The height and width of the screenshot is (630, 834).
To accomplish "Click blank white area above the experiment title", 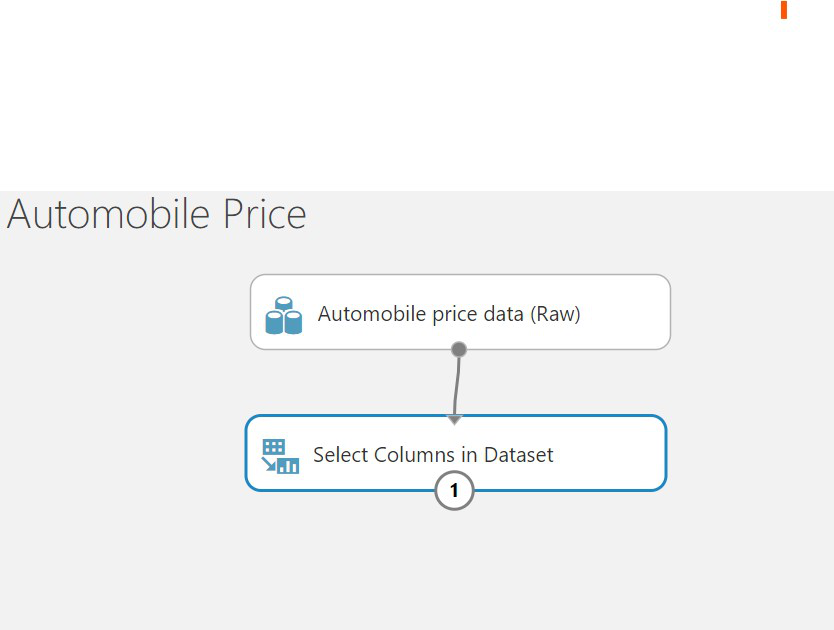I will tap(400, 100).
